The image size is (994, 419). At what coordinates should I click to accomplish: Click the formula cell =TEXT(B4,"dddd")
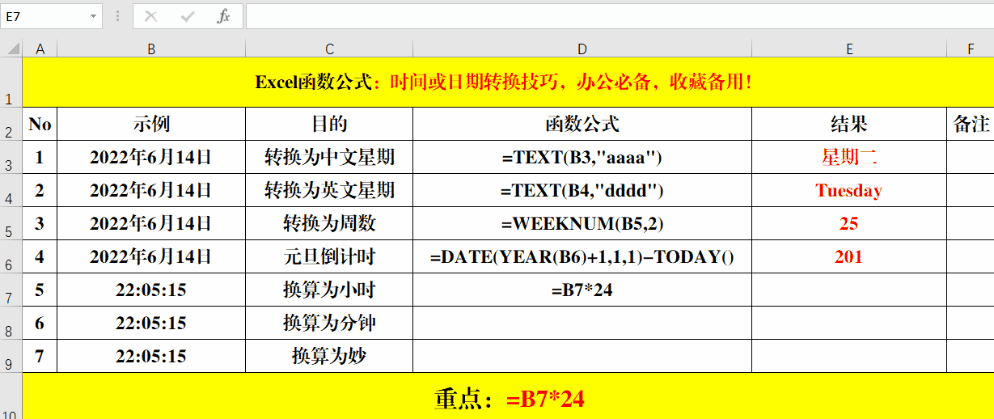pos(582,190)
